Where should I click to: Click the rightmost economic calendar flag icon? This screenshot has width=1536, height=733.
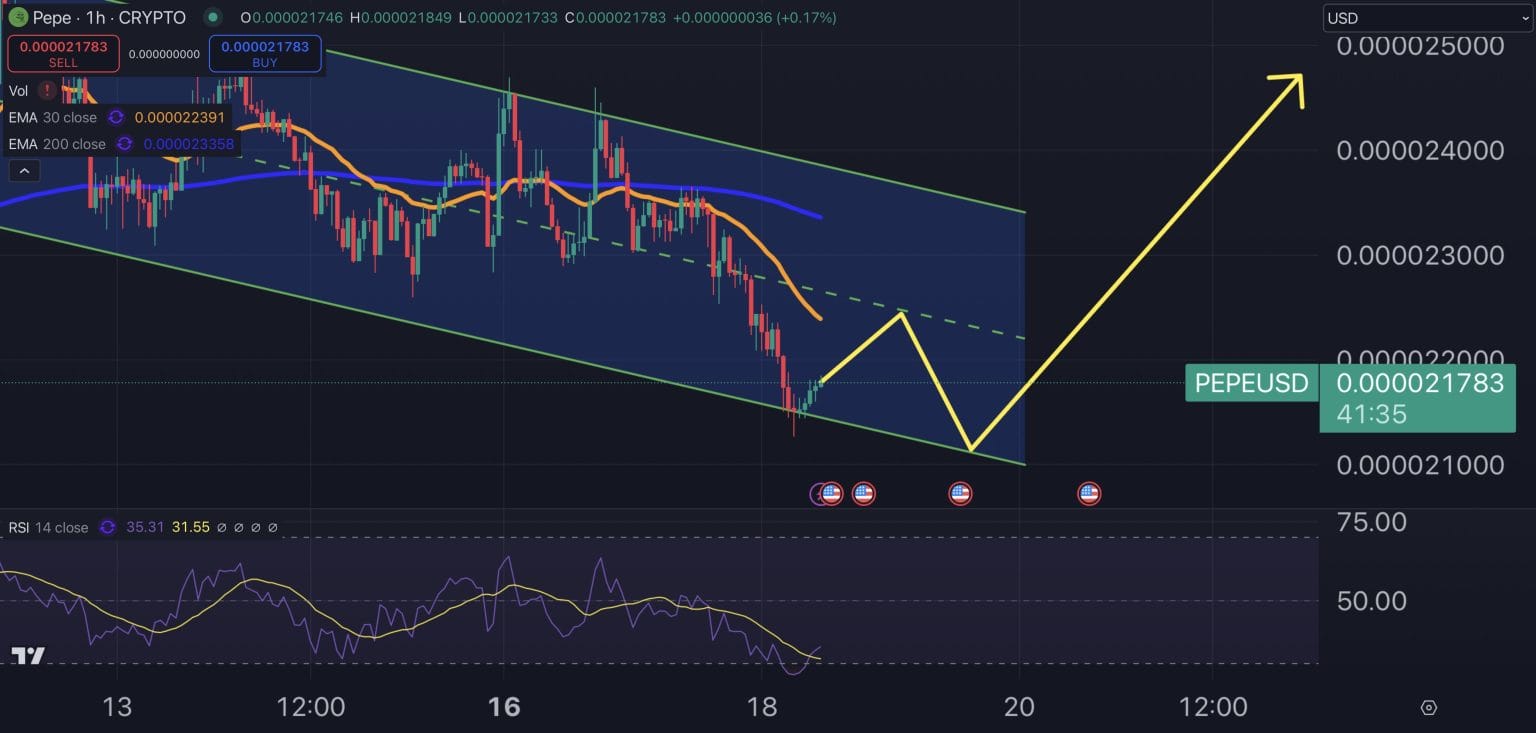click(1088, 492)
